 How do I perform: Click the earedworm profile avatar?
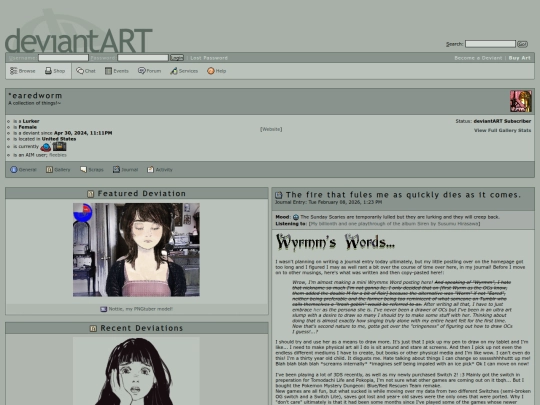click(x=520, y=101)
